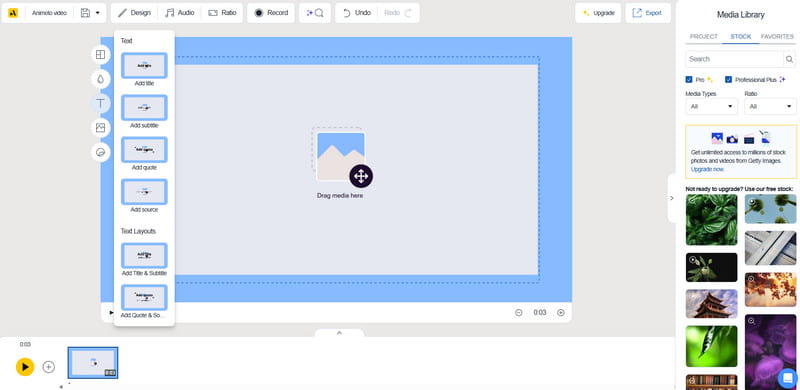Play the video from the timeline

tap(25, 367)
